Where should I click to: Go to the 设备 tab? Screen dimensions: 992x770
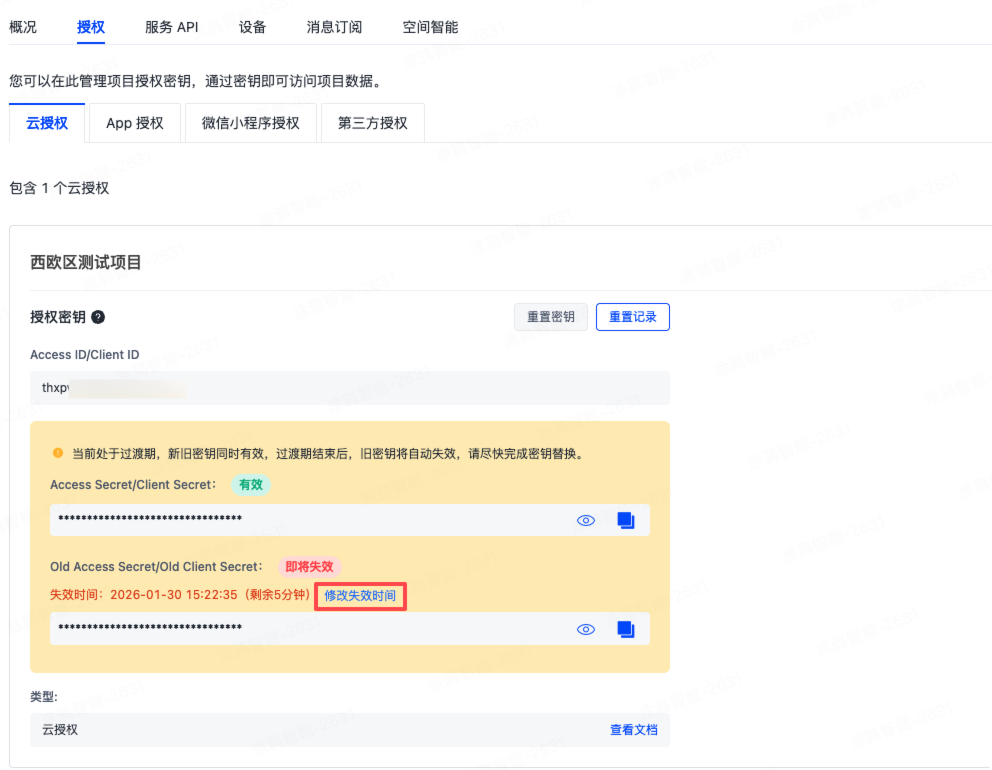pos(252,27)
